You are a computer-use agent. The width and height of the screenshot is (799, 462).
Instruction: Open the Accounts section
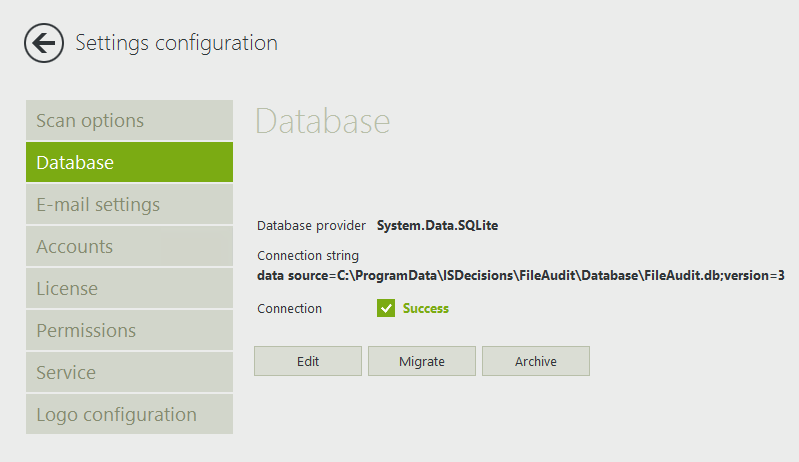pos(129,246)
